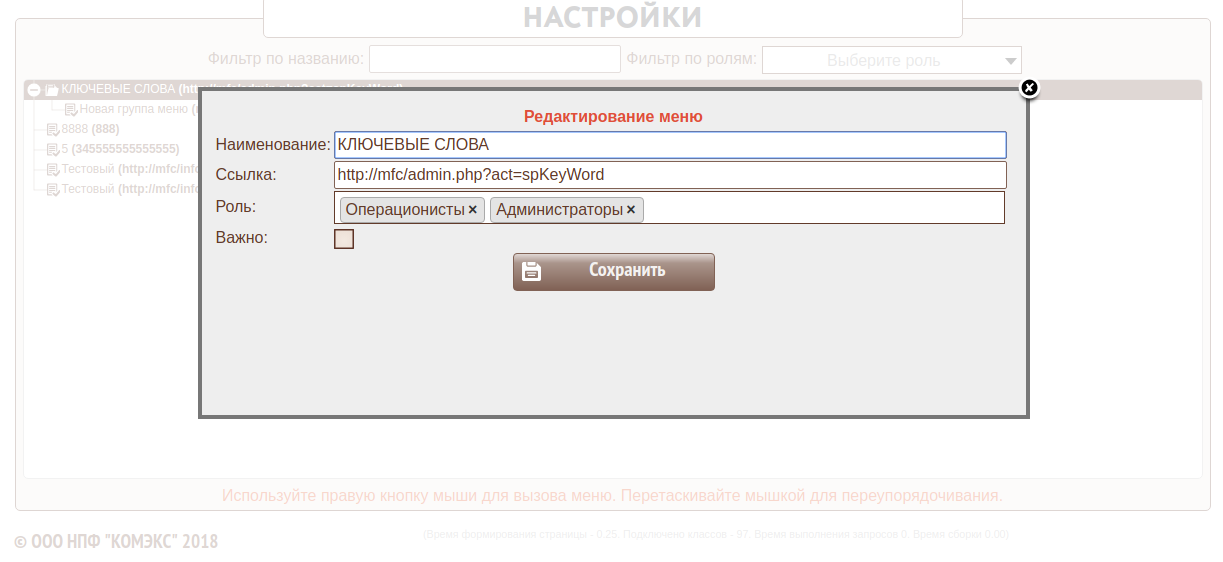
Task: Click the КЛЮЧЕВЫЕ СЛОВА folder icon
Action: [x=52, y=90]
